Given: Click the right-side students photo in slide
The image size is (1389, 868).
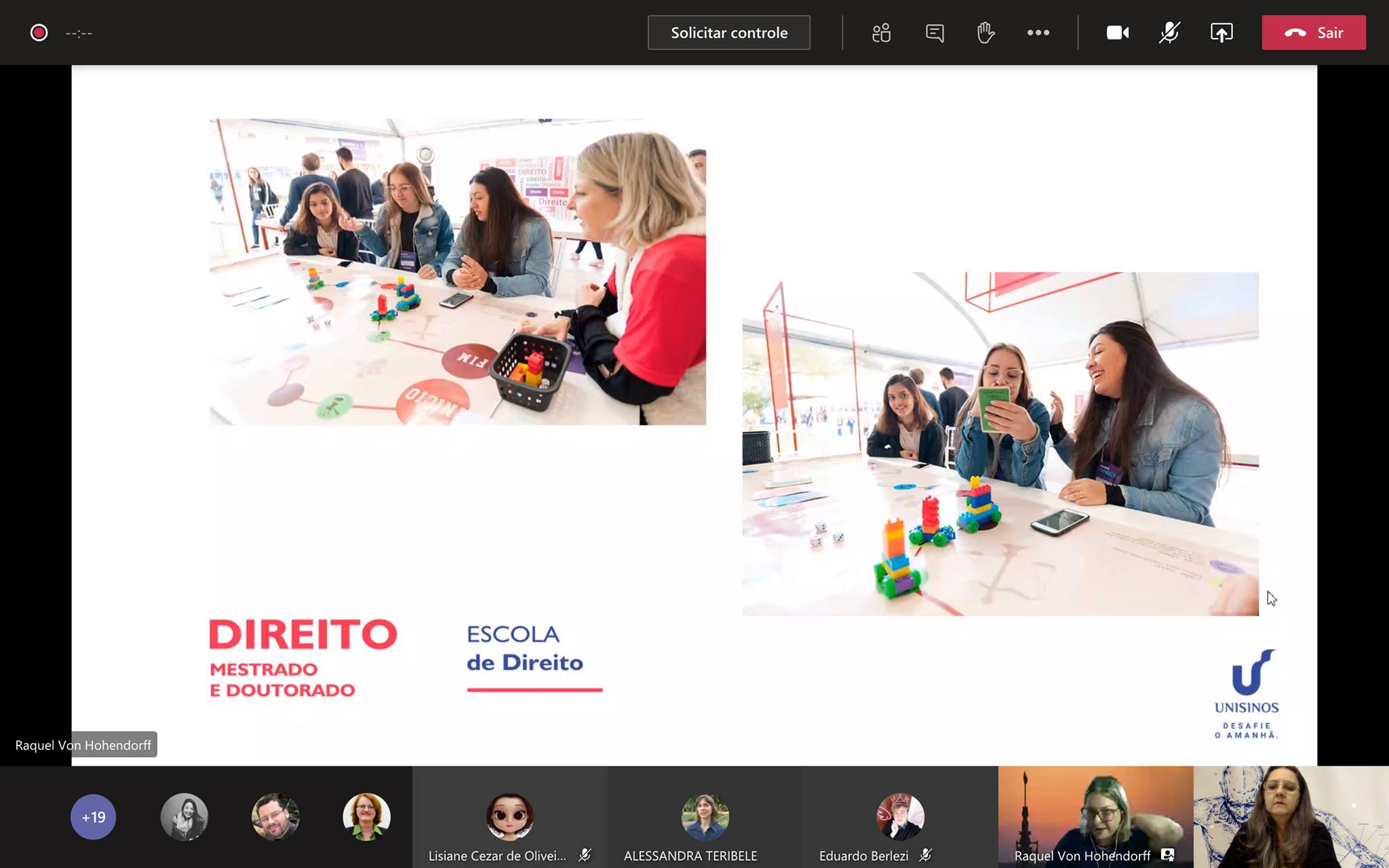Looking at the screenshot, I should click(1000, 444).
